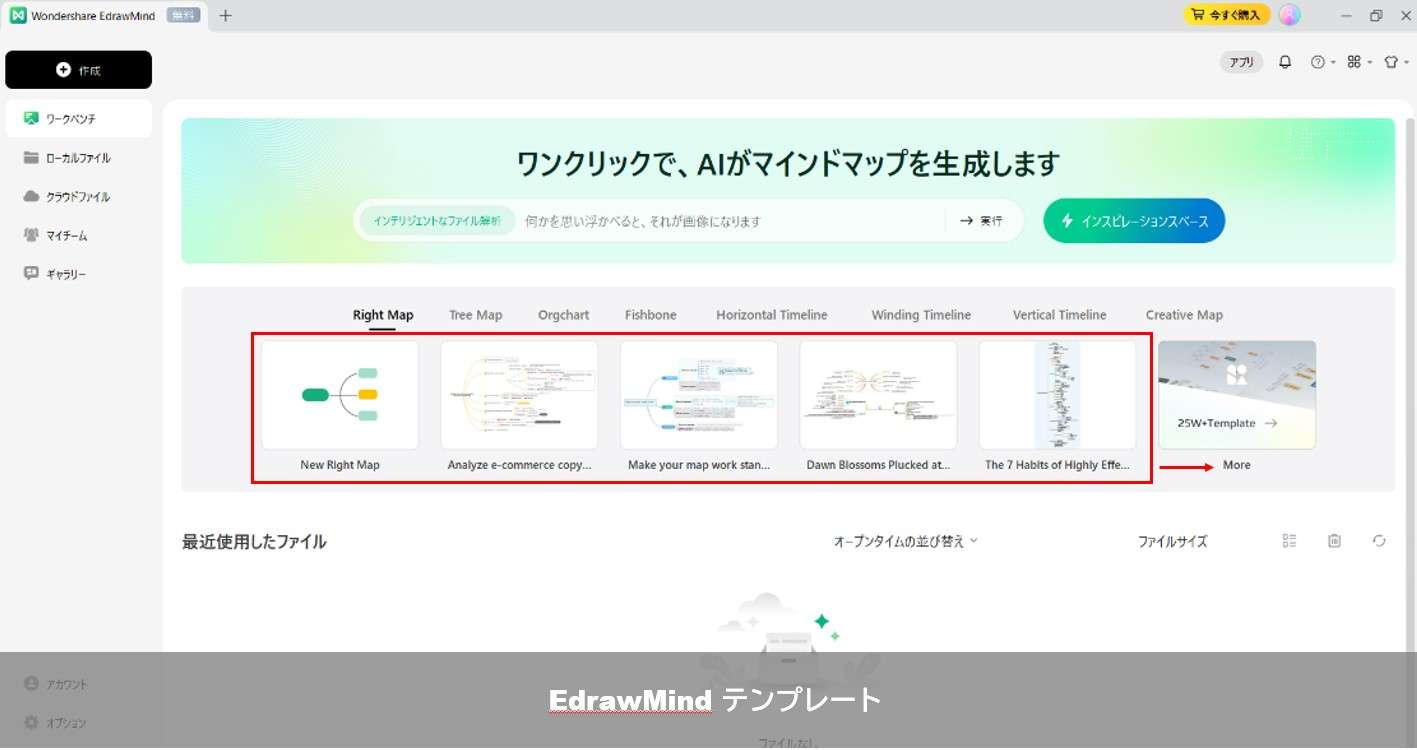The image size is (1417, 750).
Task: Open The 7 Habits template thumbnail
Action: [1057, 395]
